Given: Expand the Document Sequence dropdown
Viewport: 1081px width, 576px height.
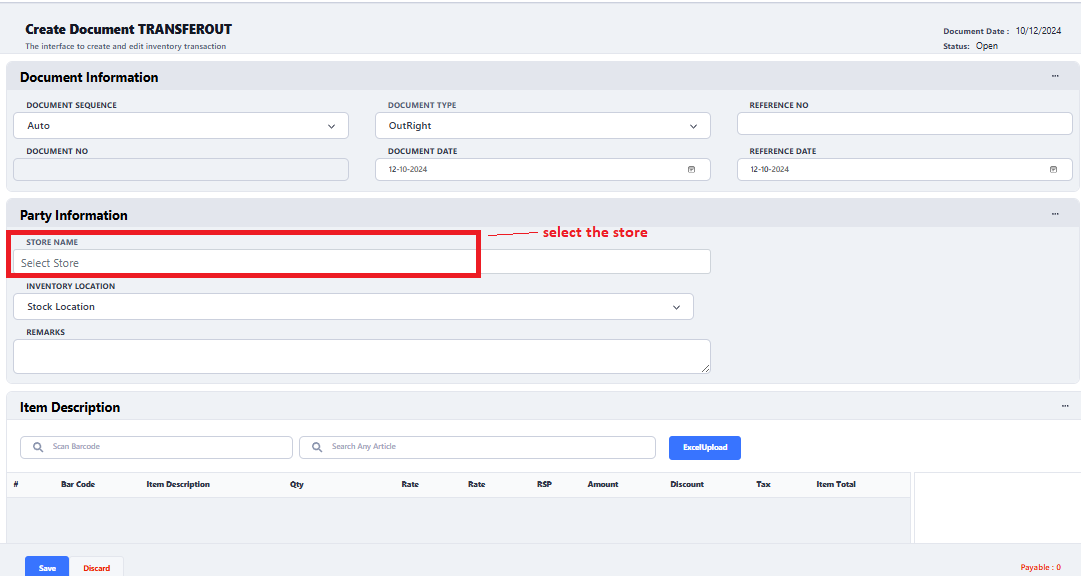Looking at the screenshot, I should [331, 126].
